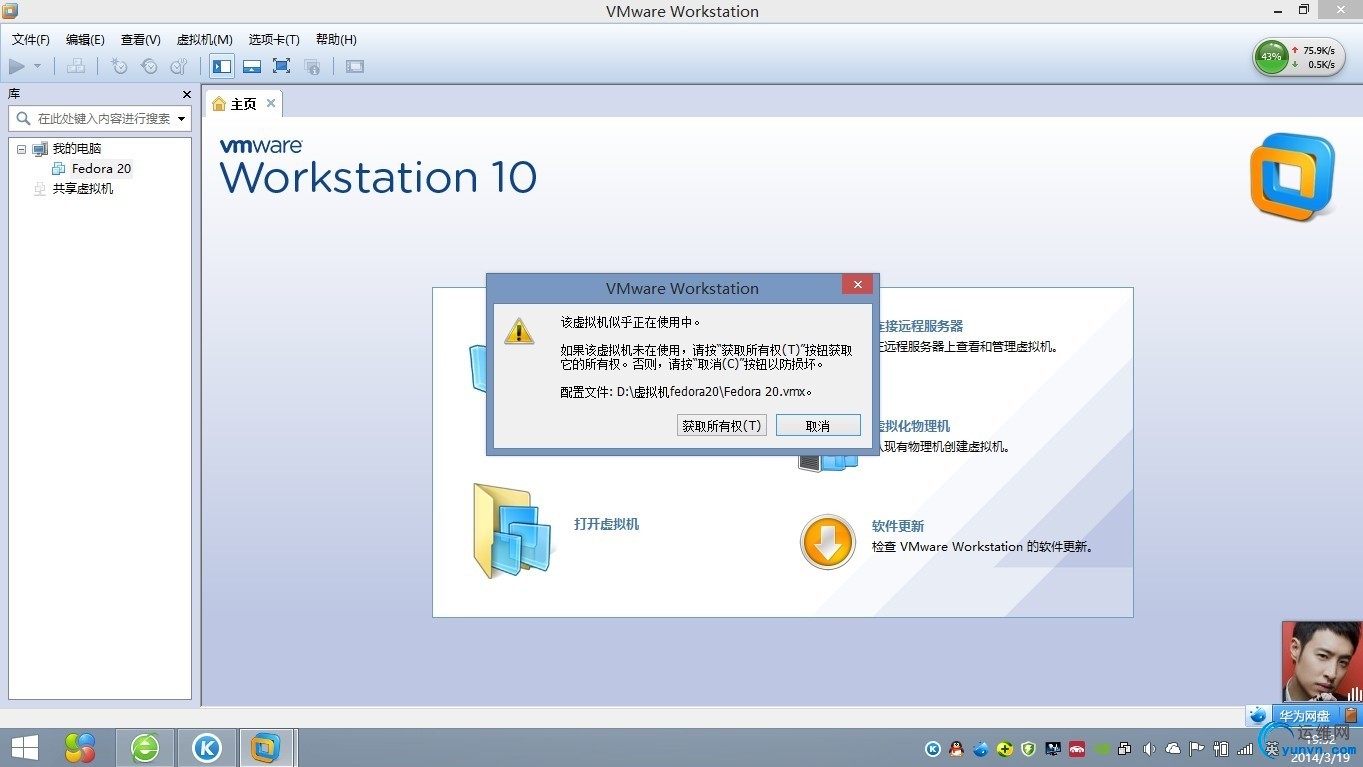Open the Power On dropdown arrow
The width and height of the screenshot is (1363, 767).
click(38, 67)
